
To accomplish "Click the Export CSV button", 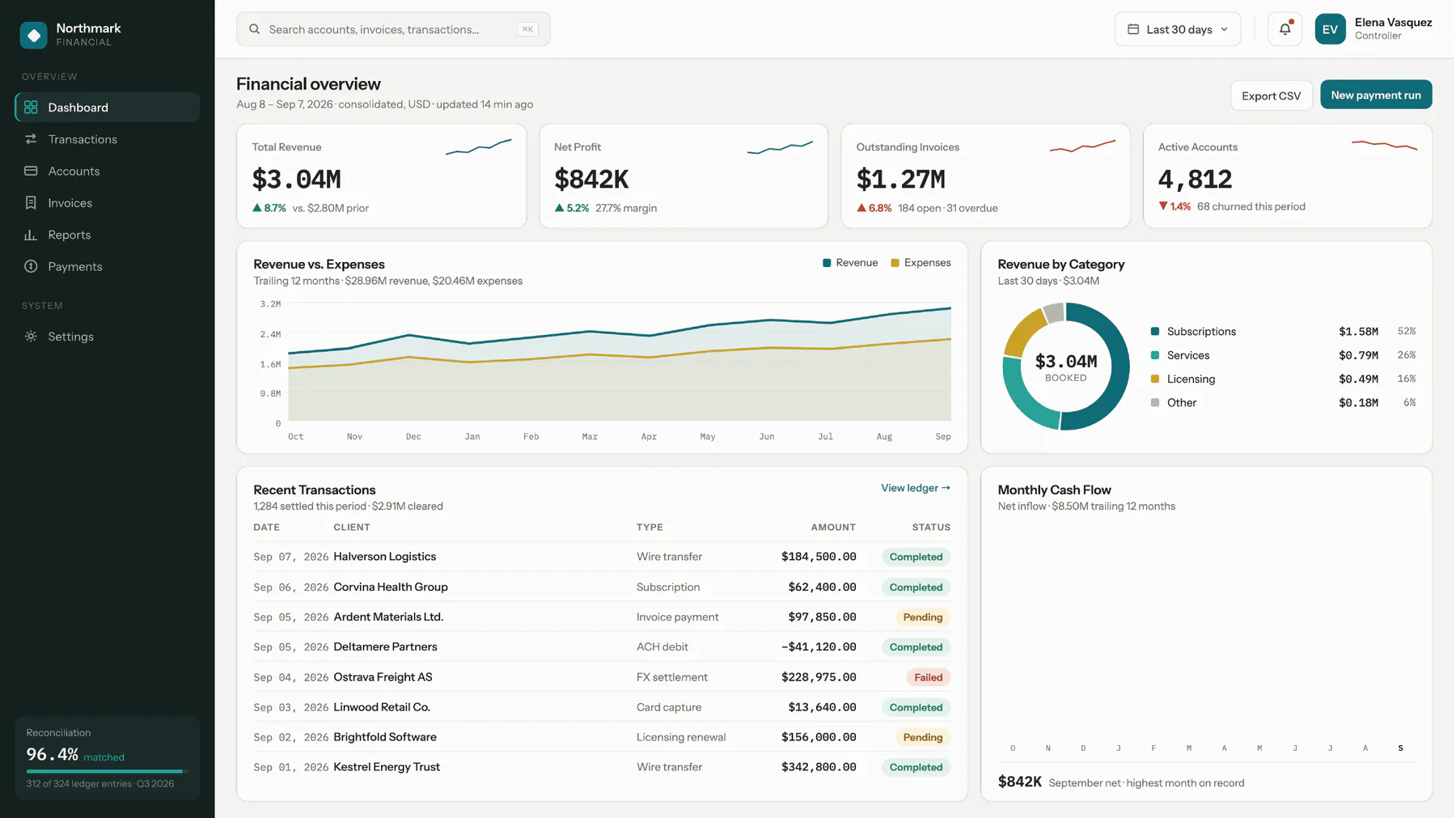I will pos(1271,95).
